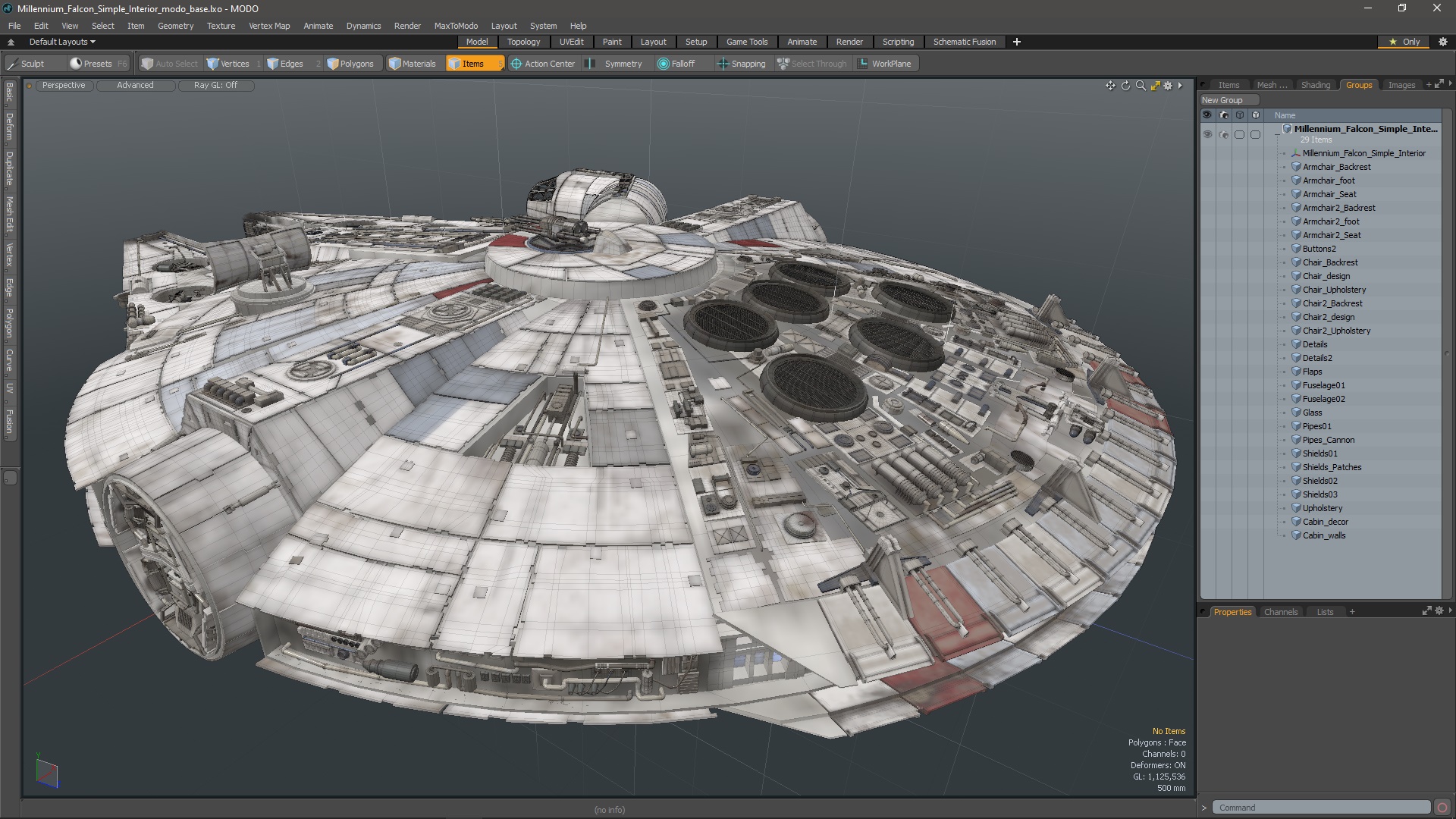Click the viewport rotate icon

click(1125, 86)
